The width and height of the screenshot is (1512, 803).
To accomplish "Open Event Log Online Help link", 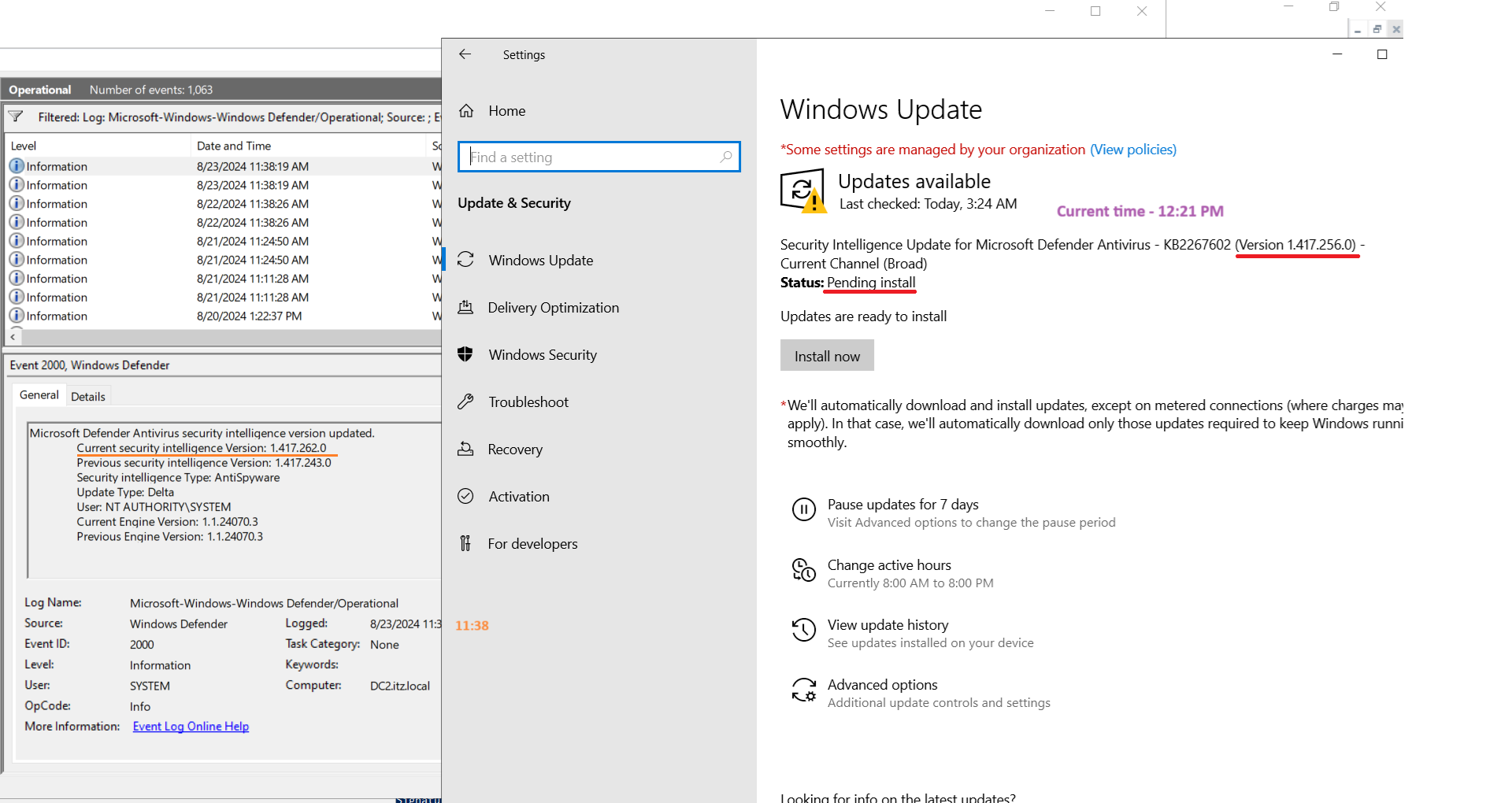I will point(191,726).
